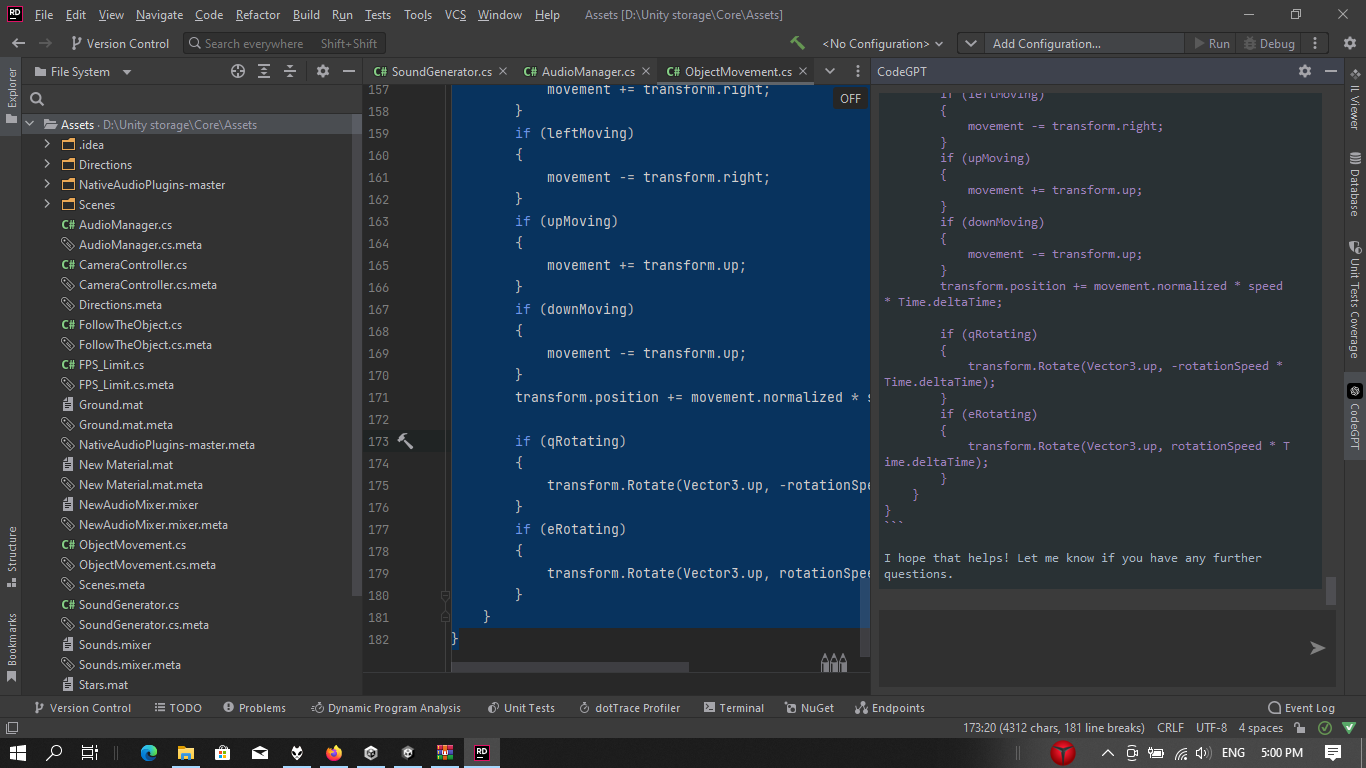1366x768 pixels.
Task: Open the more actions menu beside Debug
Action: click(1315, 43)
